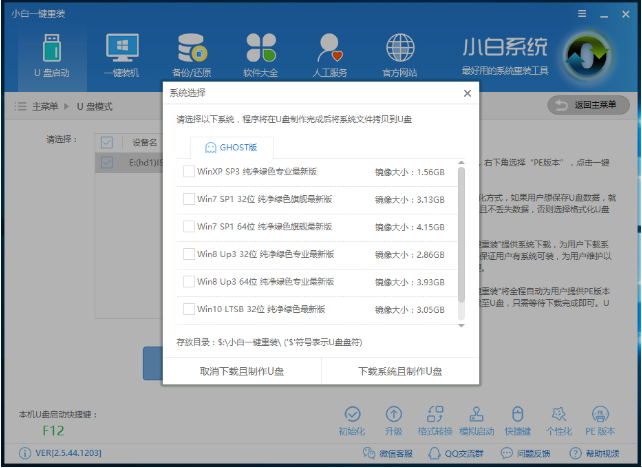Check Win8 Up3 64位 专业最新版
This screenshot has height=468, width=642.
[x=189, y=282]
